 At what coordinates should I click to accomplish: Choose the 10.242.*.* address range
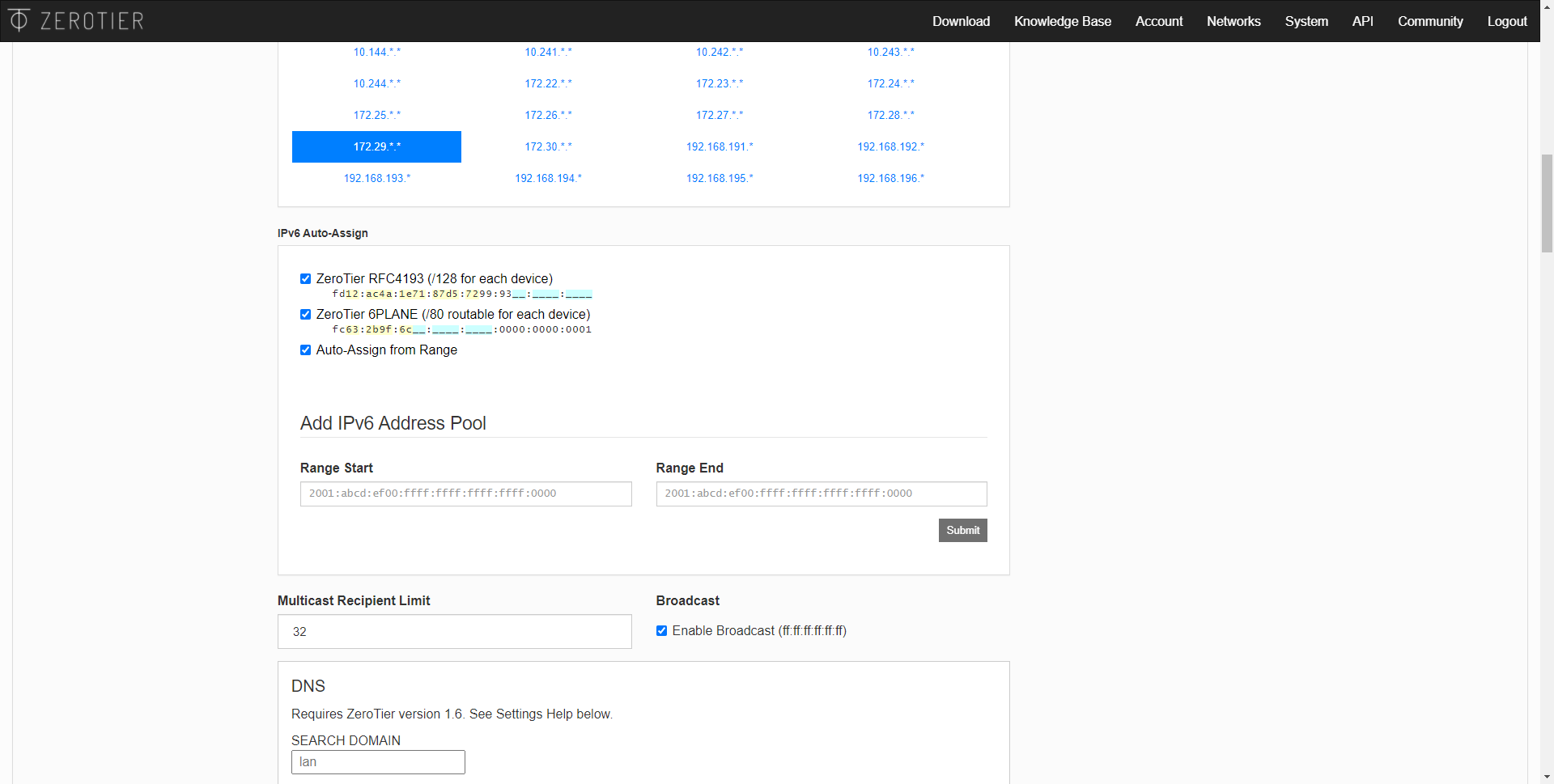(720, 52)
